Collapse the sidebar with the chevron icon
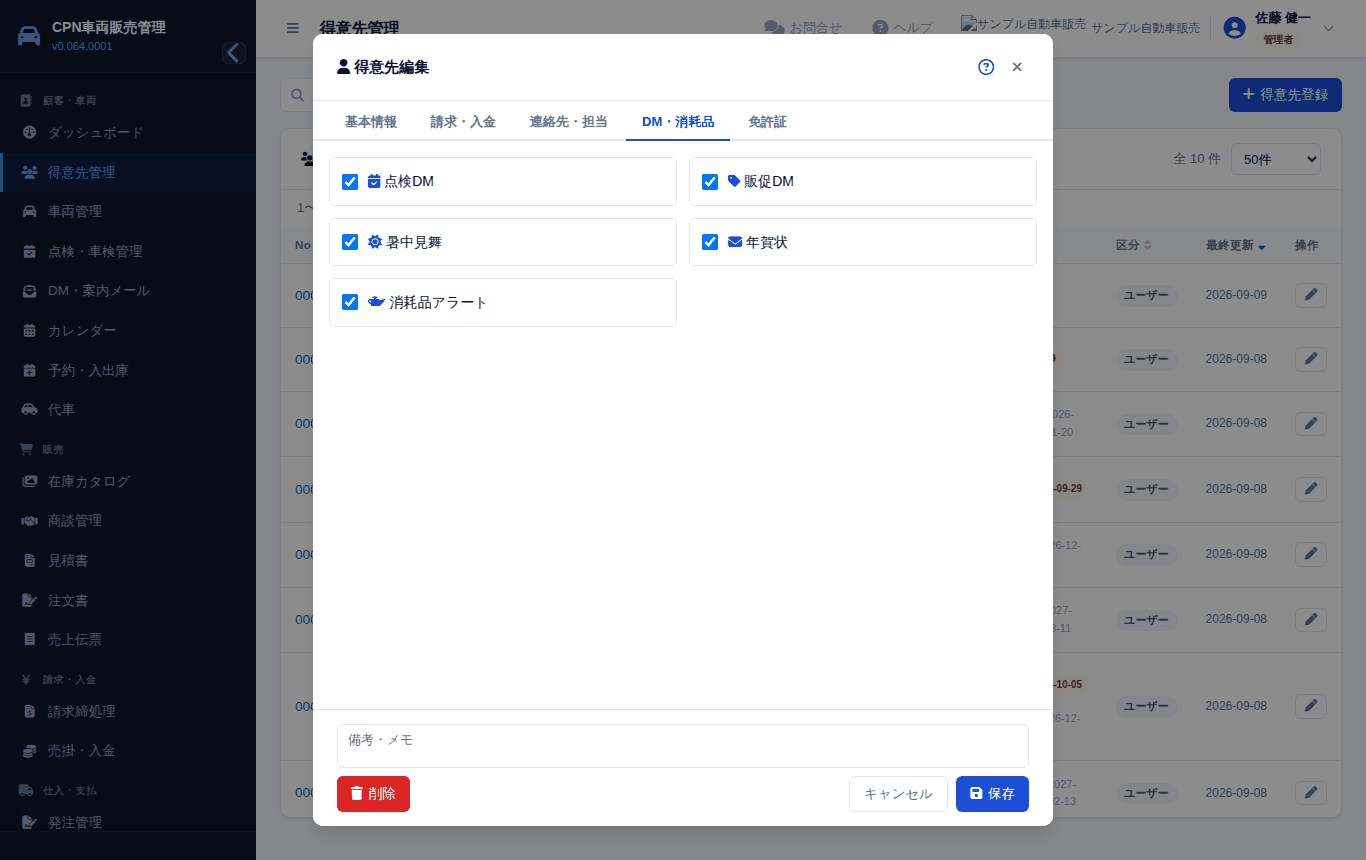1366x860 pixels. (x=234, y=53)
